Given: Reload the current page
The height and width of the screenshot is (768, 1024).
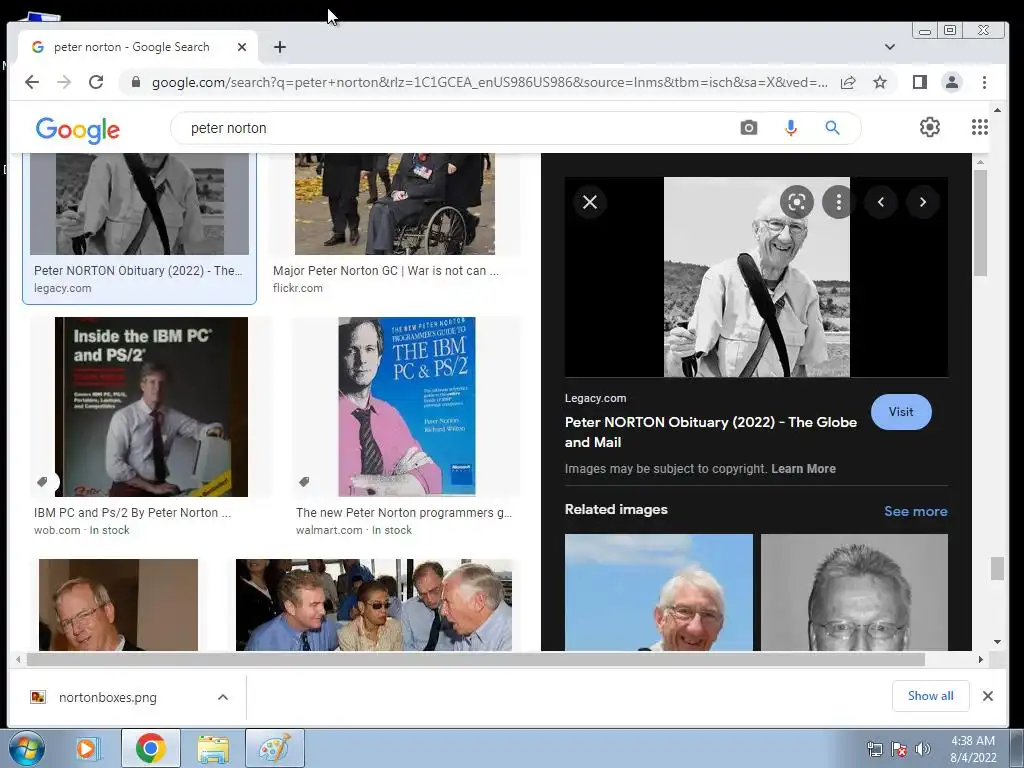Looking at the screenshot, I should pyautogui.click(x=96, y=82).
